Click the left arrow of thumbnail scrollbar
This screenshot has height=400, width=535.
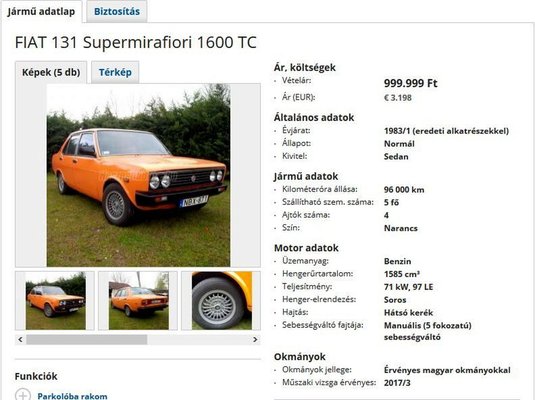pyautogui.click(x=20, y=340)
